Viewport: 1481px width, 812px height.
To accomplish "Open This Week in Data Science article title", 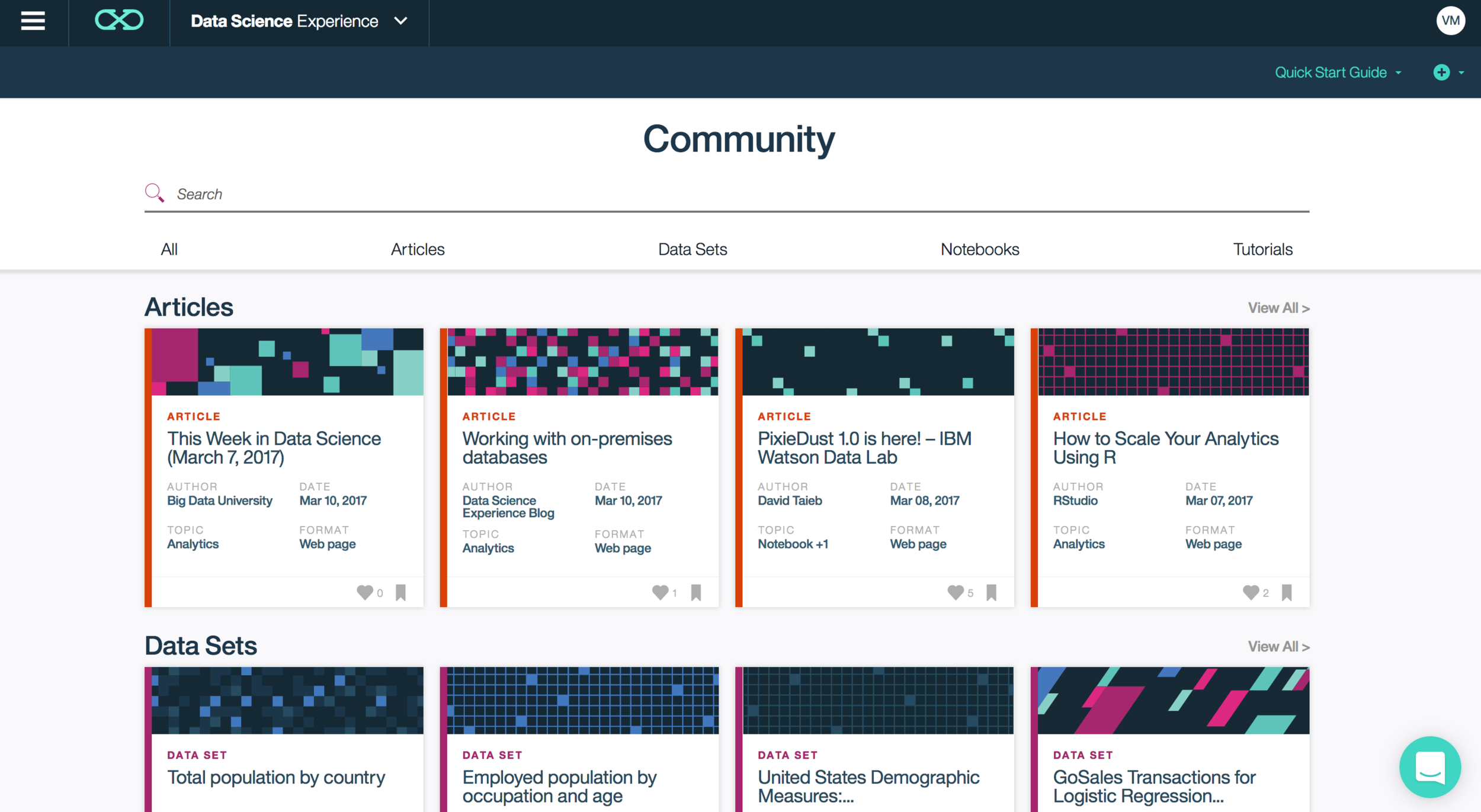I will 274,448.
